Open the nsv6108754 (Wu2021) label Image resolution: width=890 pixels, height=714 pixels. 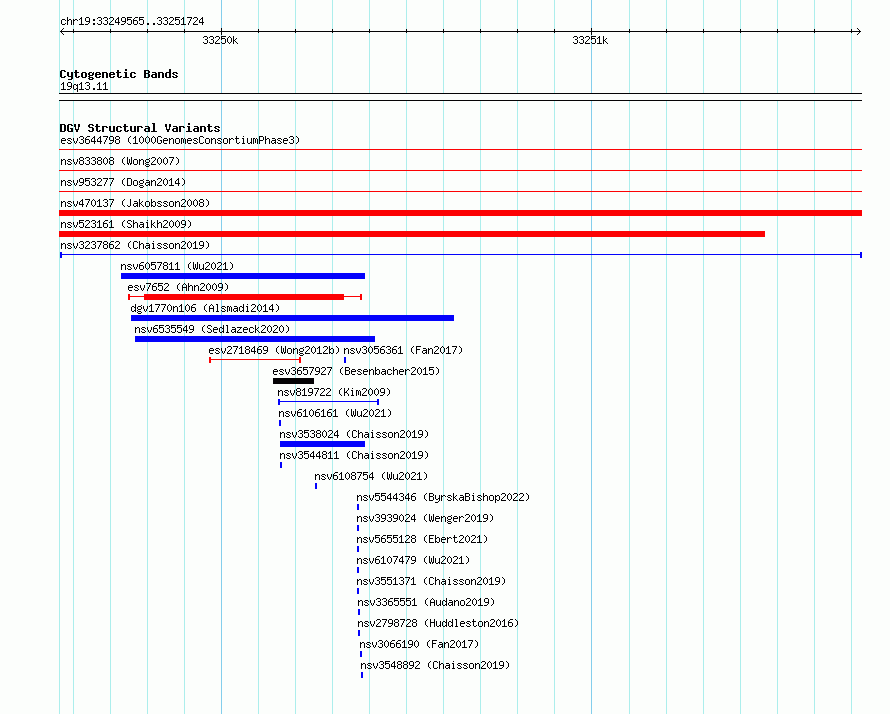tap(371, 476)
